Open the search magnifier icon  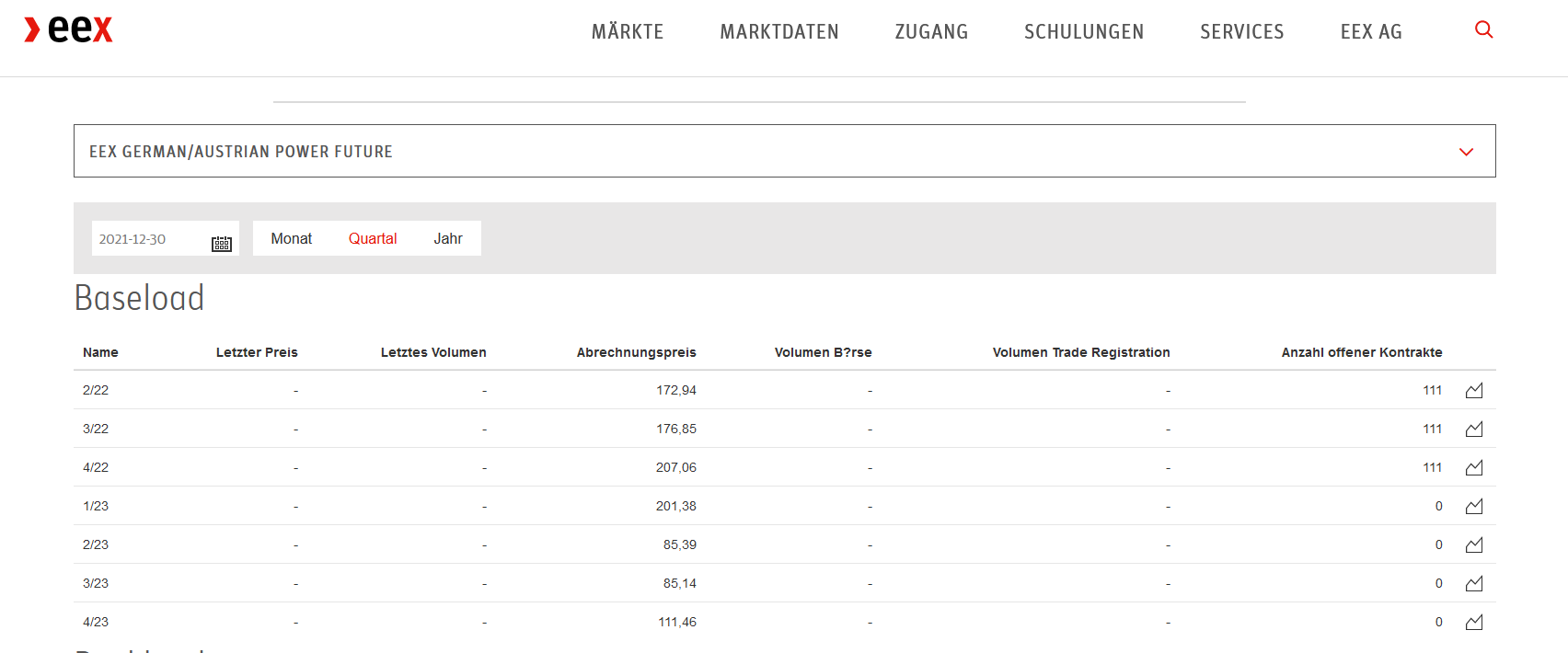(x=1483, y=29)
